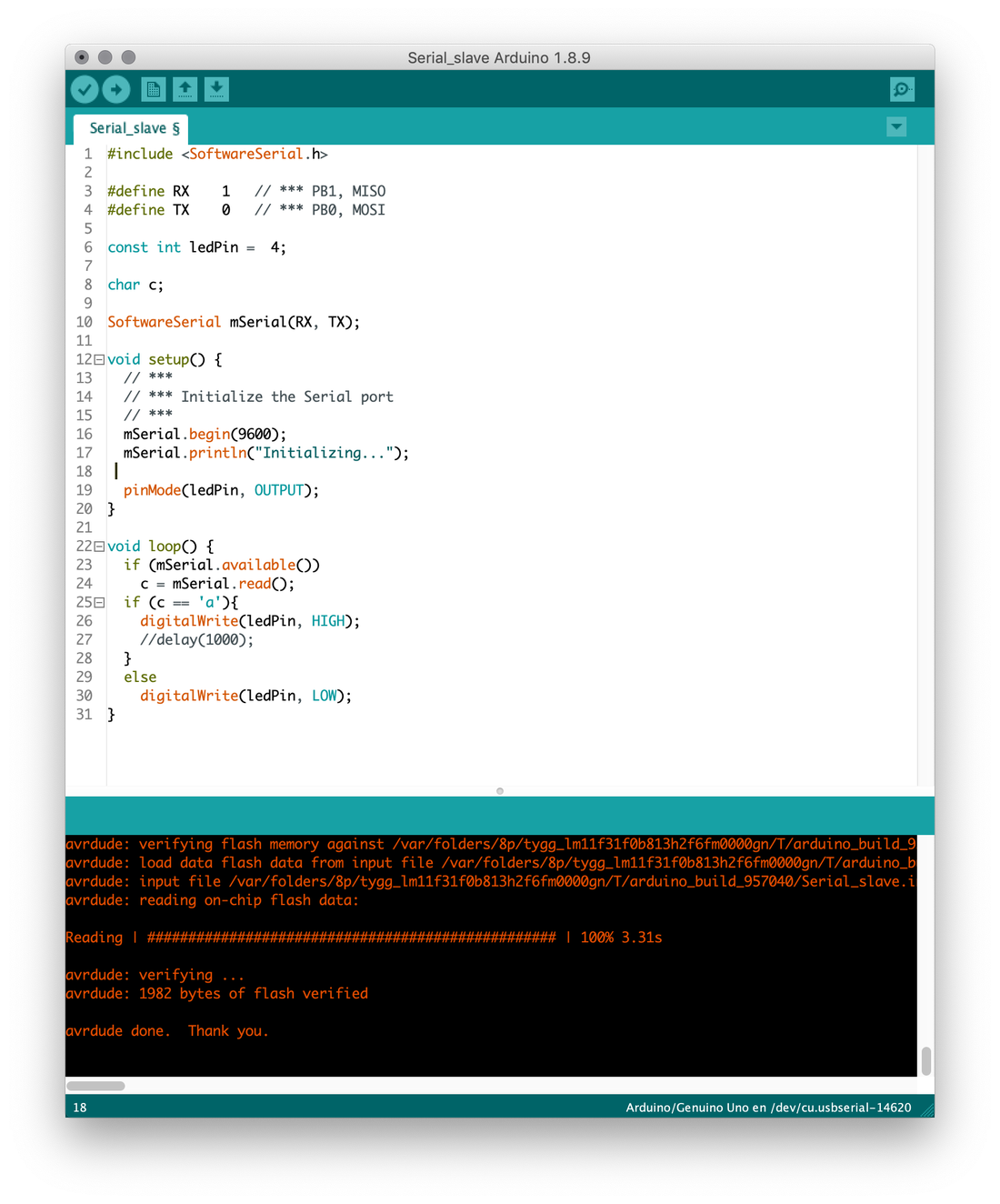Select the Serial_slave sketch tab
Image resolution: width=1000 pixels, height=1204 pixels.
click(135, 128)
